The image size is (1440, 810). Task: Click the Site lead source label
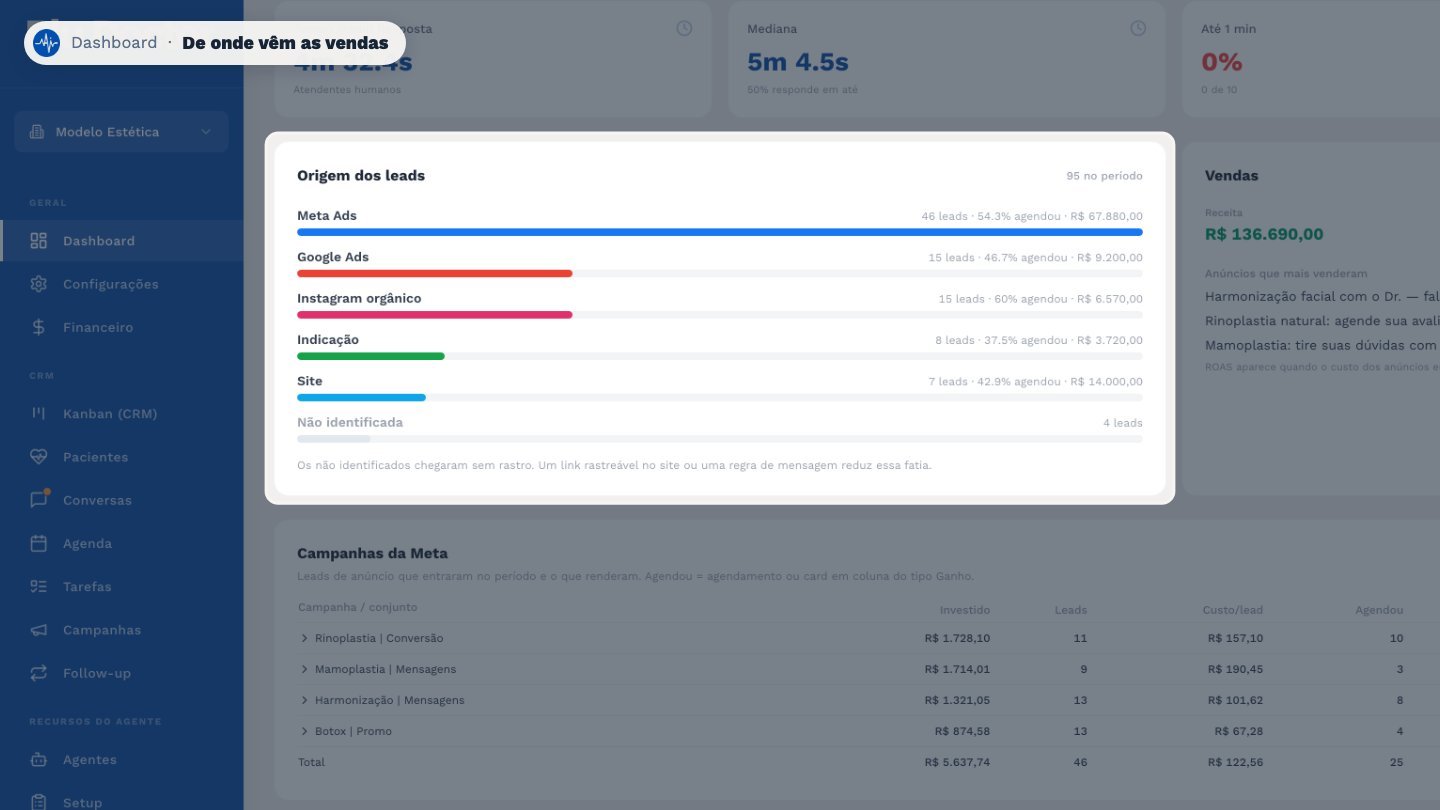[x=310, y=381]
